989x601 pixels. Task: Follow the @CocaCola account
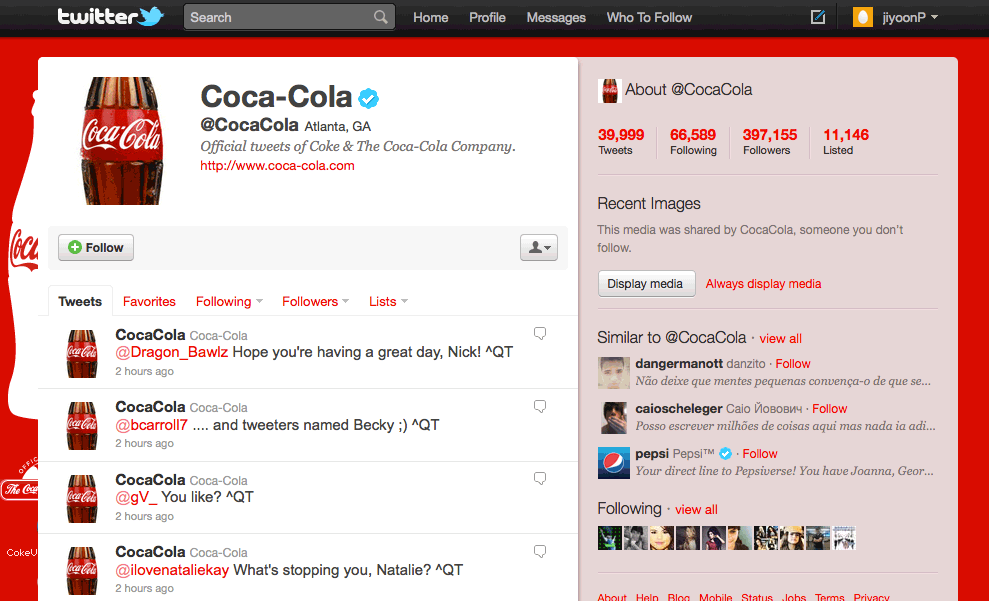pyautogui.click(x=95, y=247)
